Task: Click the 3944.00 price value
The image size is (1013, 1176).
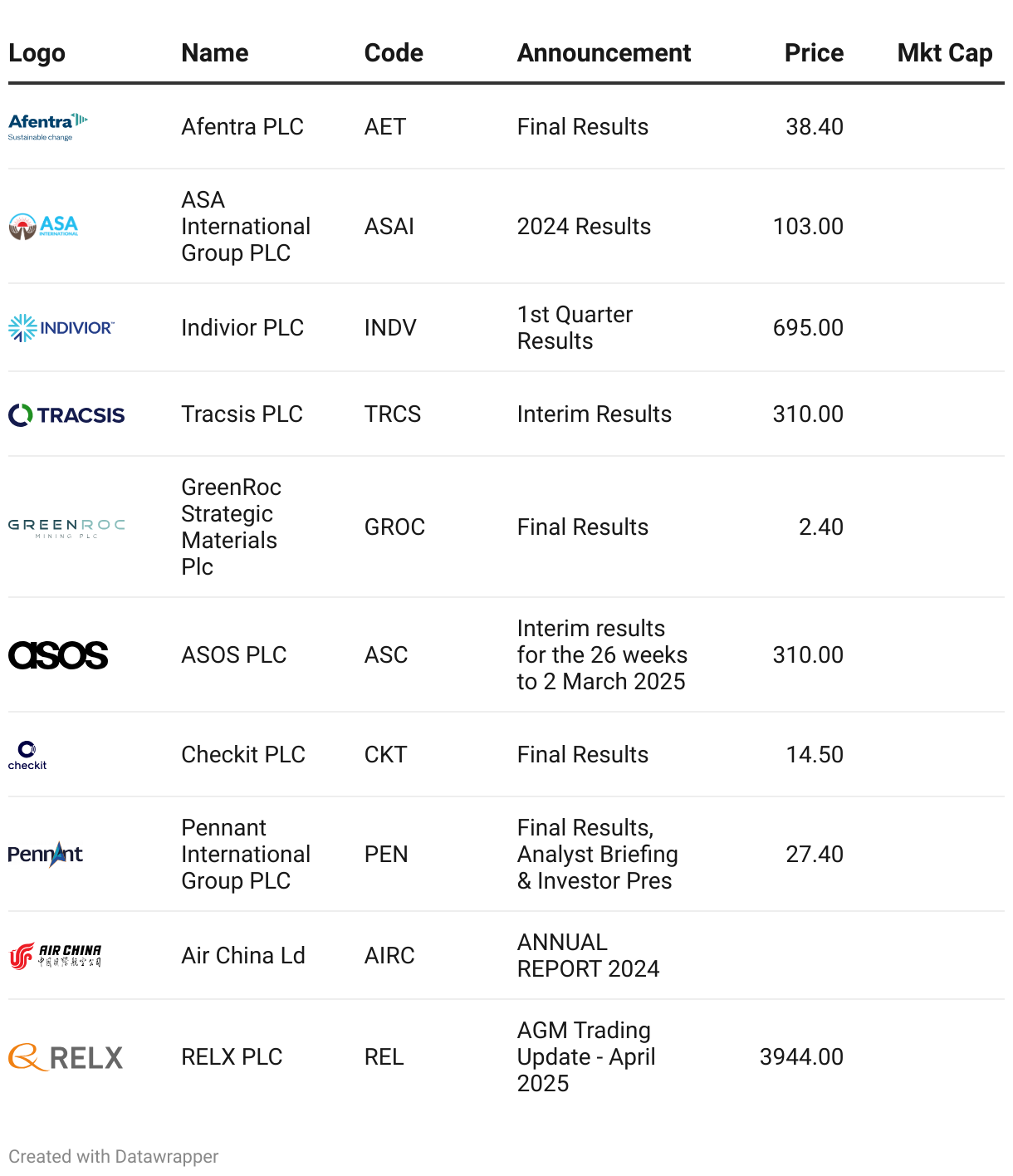Action: coord(801,1057)
